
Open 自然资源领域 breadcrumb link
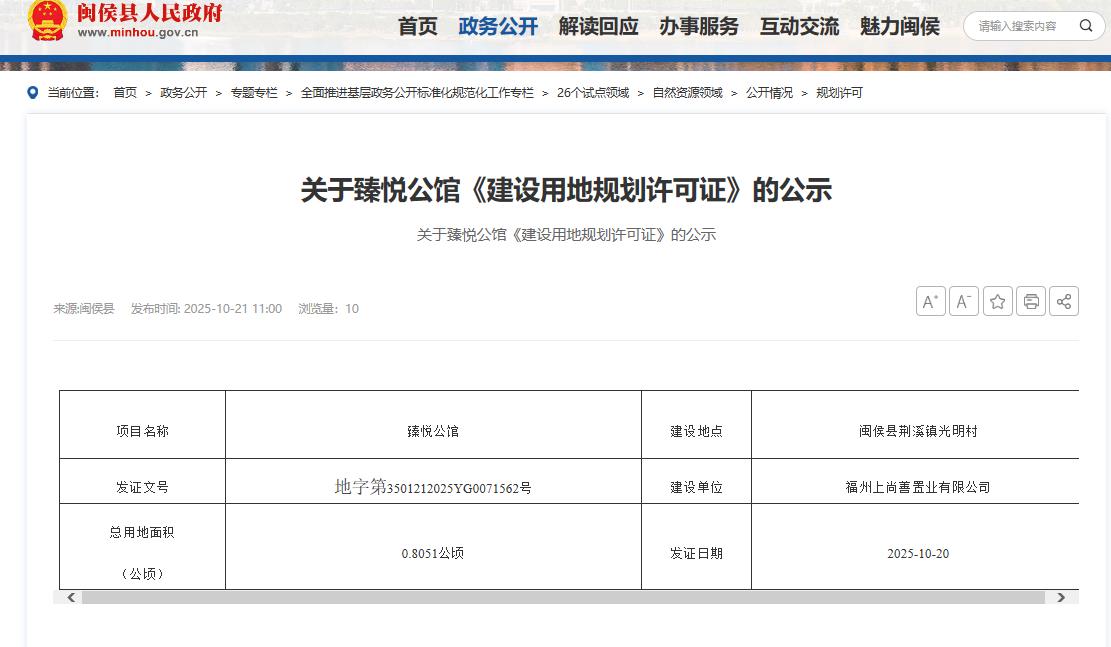[x=687, y=93]
